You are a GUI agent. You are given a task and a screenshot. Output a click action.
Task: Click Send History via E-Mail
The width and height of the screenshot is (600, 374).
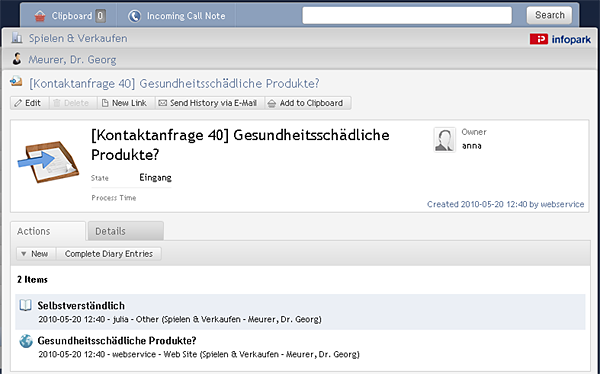[210, 103]
